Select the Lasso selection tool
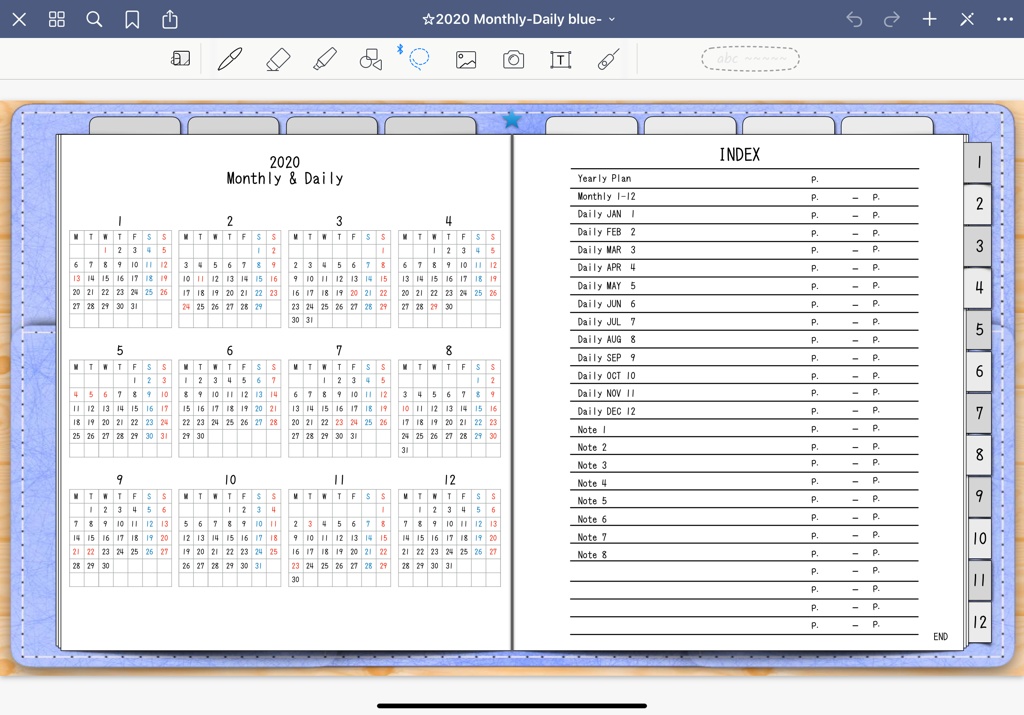 [419, 59]
